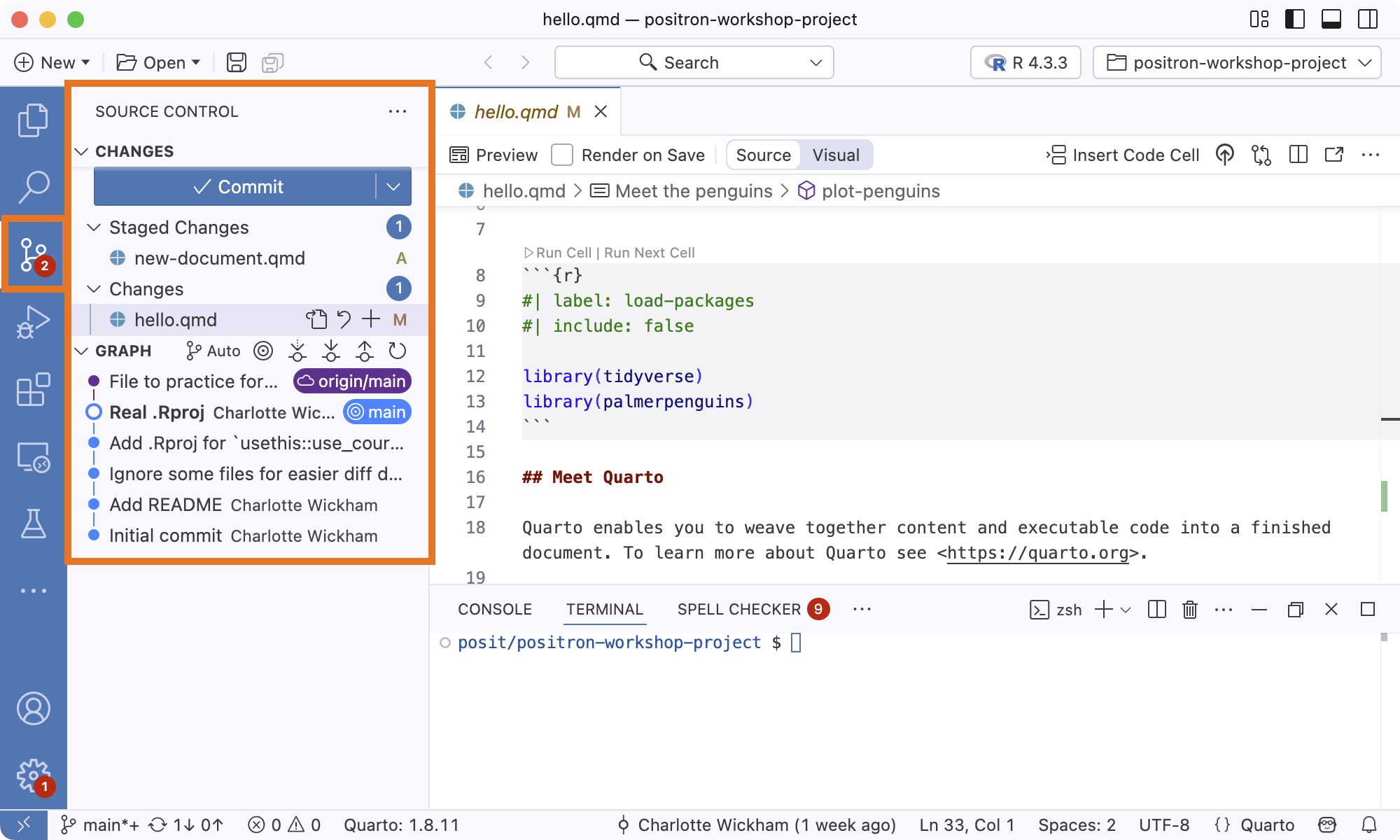Toggle the primary sidebar visibility
Image resolution: width=1400 pixels, height=840 pixels.
point(1295,19)
